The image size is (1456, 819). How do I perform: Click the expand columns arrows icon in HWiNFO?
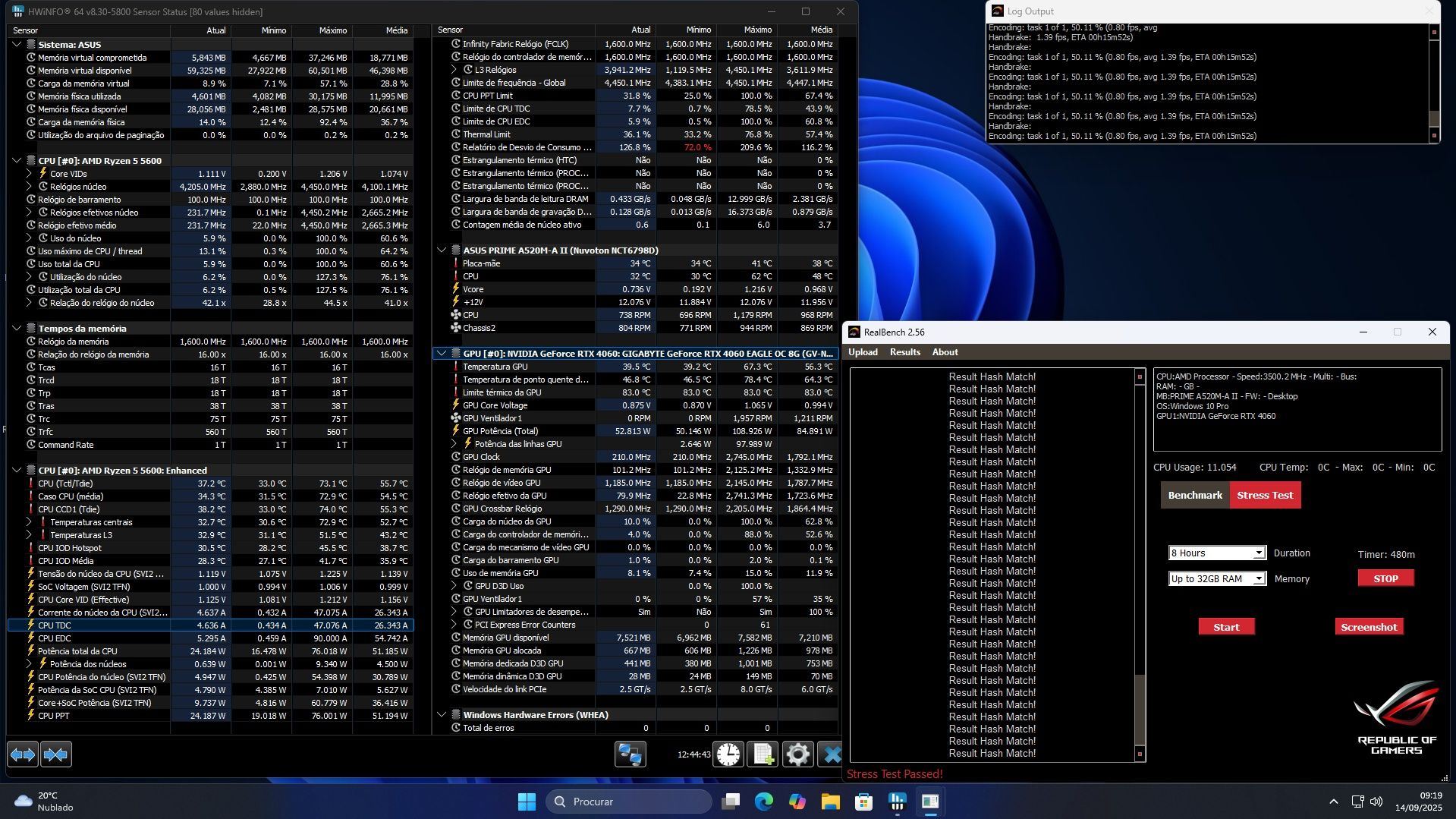click(23, 754)
